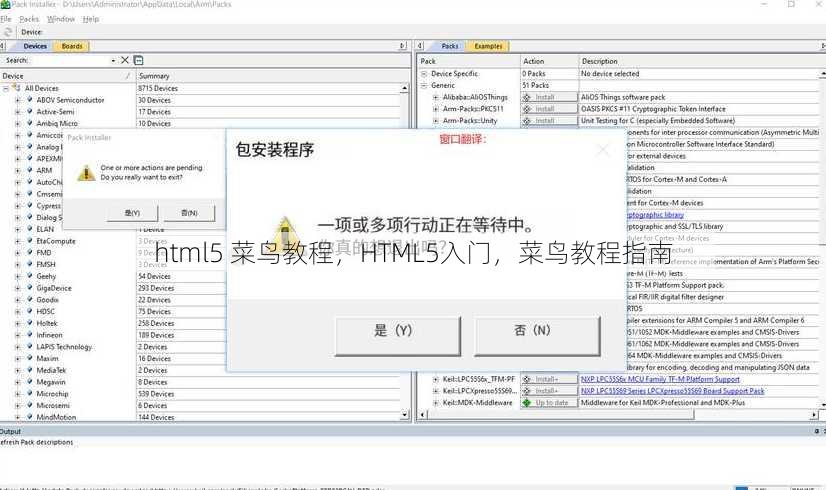Open the search history dropdown arrow
This screenshot has width=826, height=490.
[x=113, y=61]
